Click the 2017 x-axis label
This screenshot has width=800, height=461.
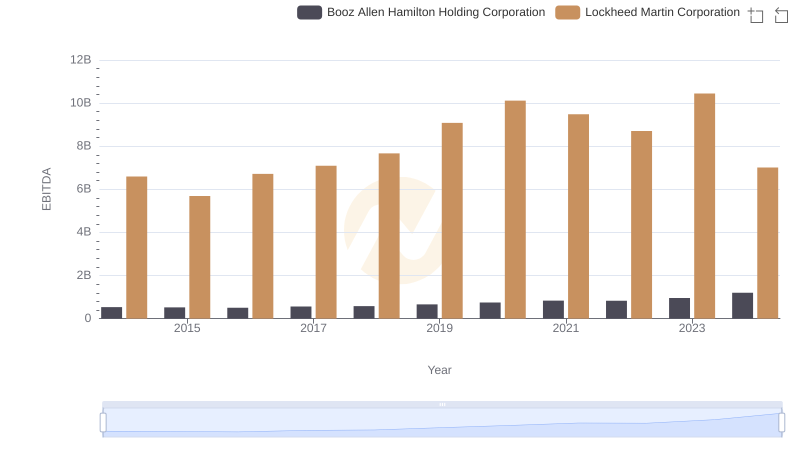313,328
